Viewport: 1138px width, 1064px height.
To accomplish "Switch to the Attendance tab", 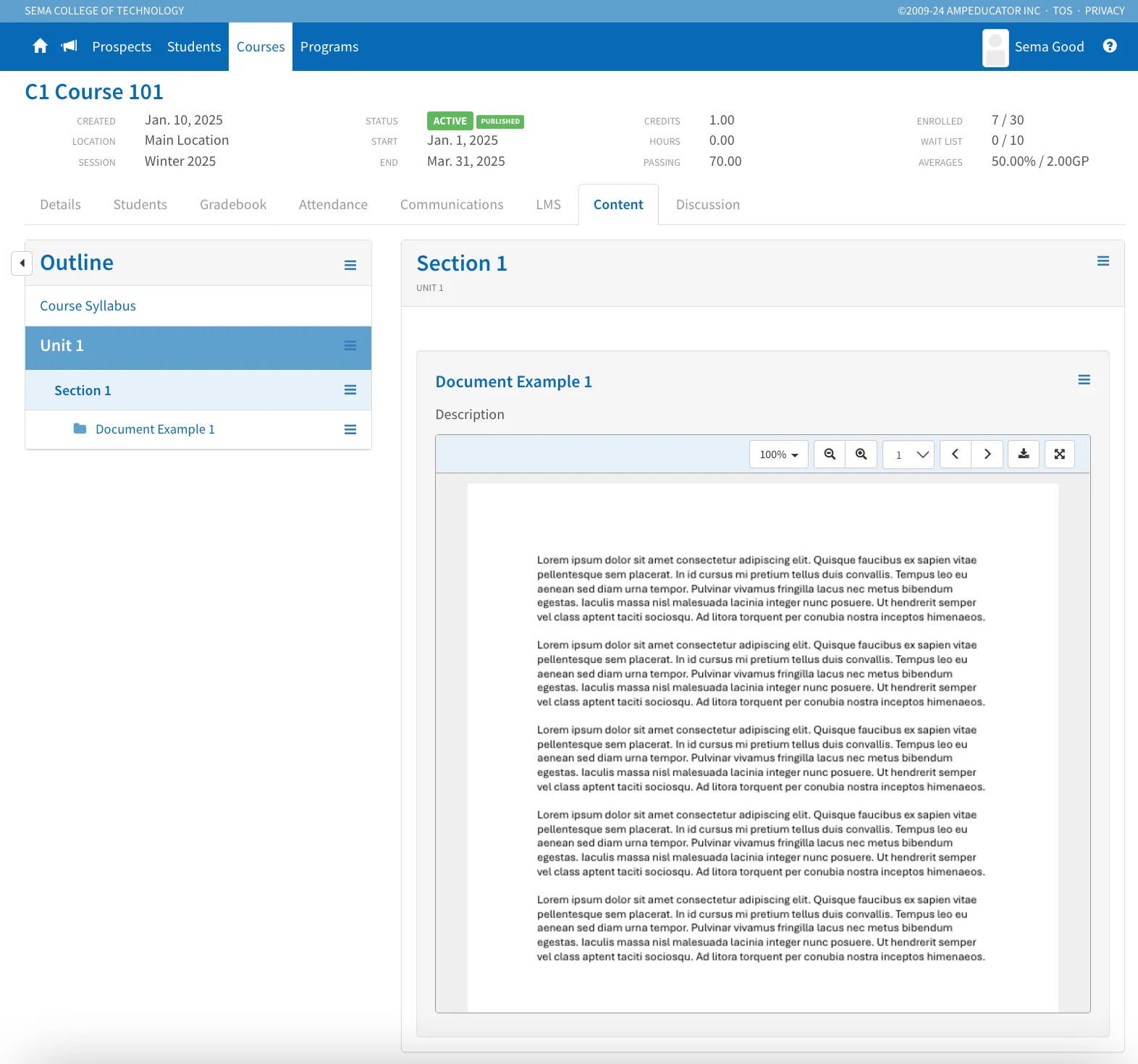I will click(x=333, y=205).
